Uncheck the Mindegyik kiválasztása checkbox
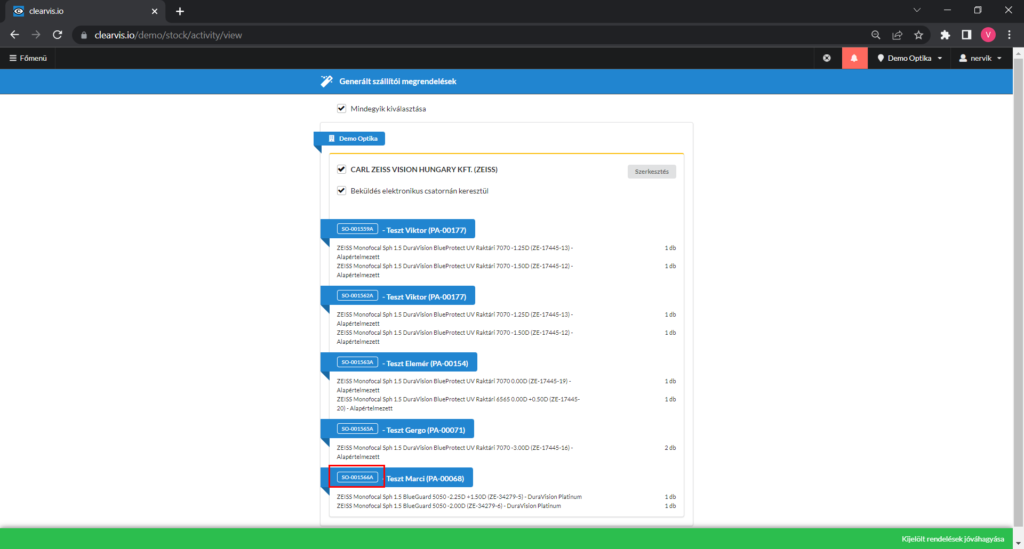The width and height of the screenshot is (1024, 549). (x=342, y=108)
